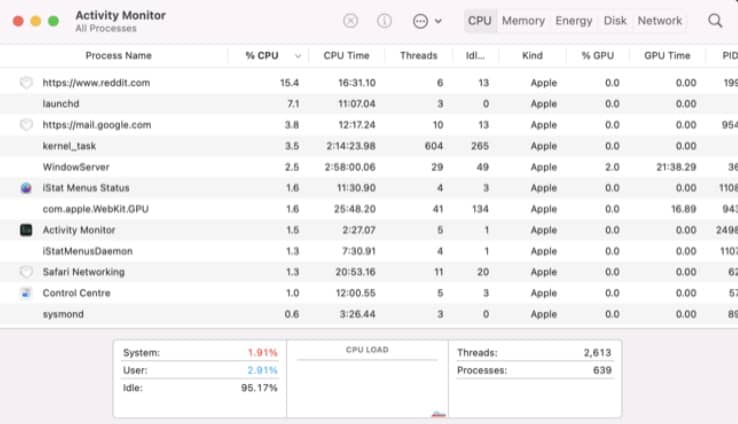Click the Activity Monitor process icon
The width and height of the screenshot is (738, 424).
[26, 230]
